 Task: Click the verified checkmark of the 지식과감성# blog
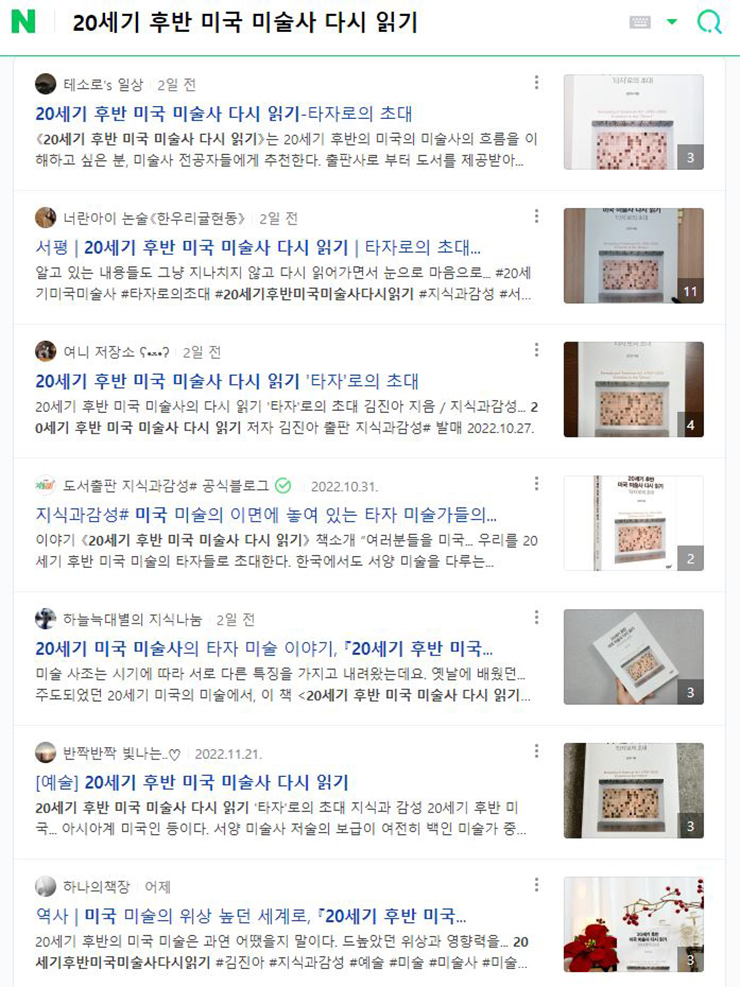(x=283, y=485)
